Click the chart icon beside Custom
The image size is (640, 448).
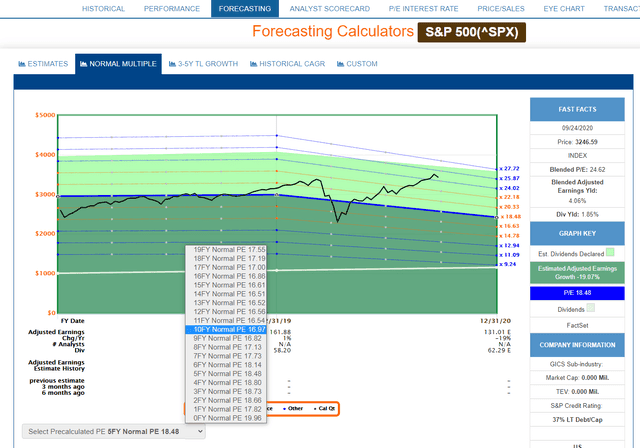340,64
